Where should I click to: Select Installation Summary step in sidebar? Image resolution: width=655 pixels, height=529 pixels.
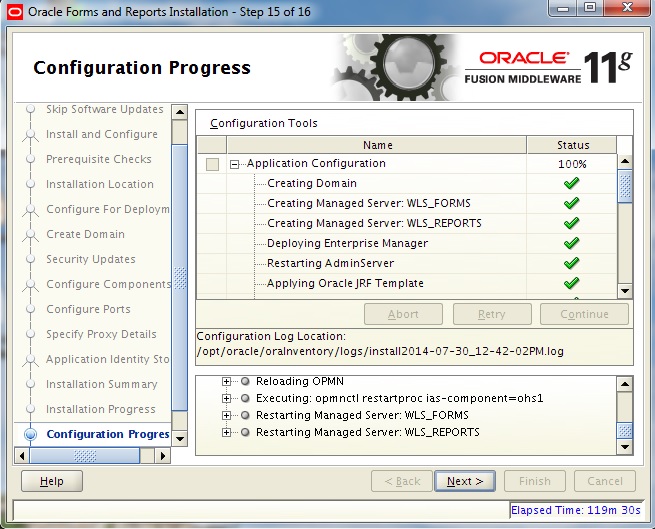tap(101, 384)
